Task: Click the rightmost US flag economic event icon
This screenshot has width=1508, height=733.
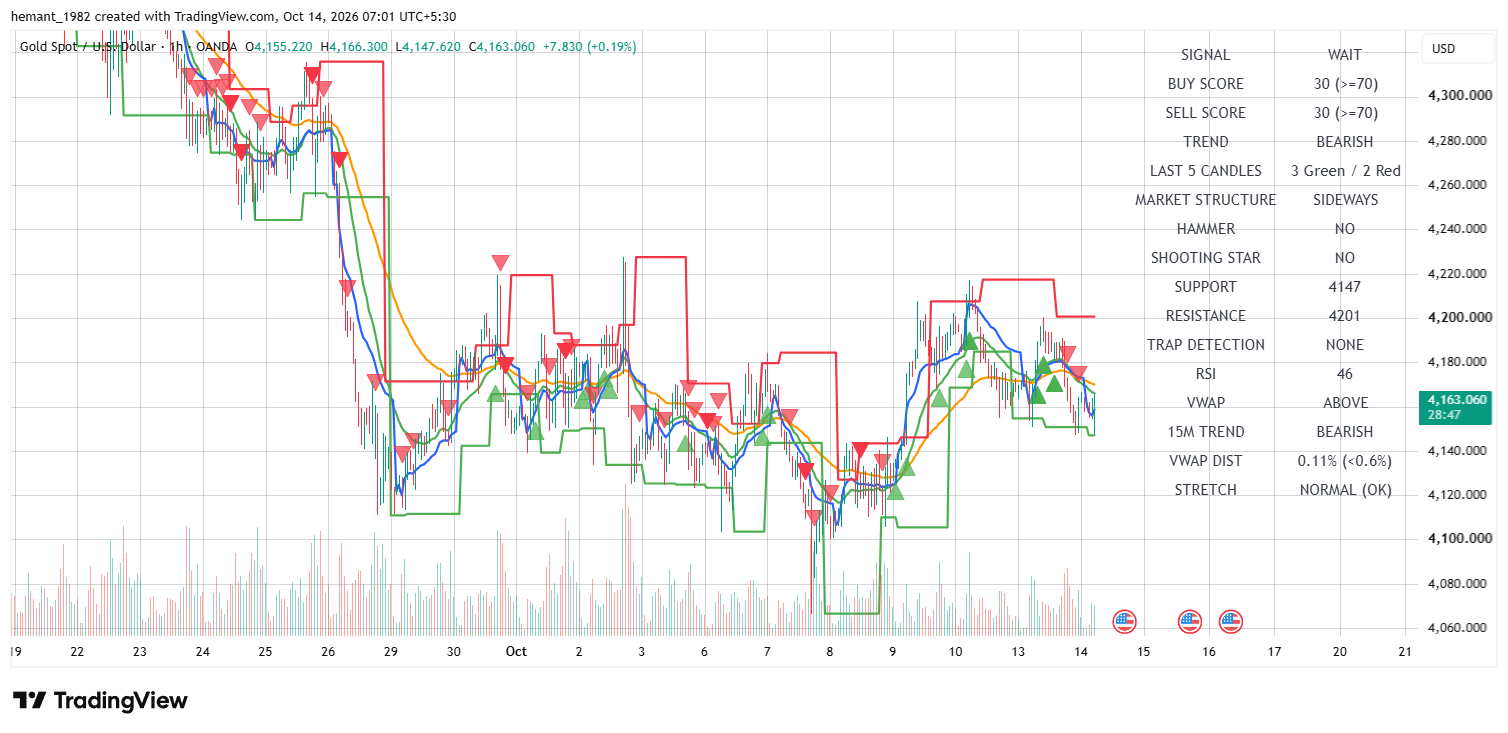Action: coord(1231,622)
